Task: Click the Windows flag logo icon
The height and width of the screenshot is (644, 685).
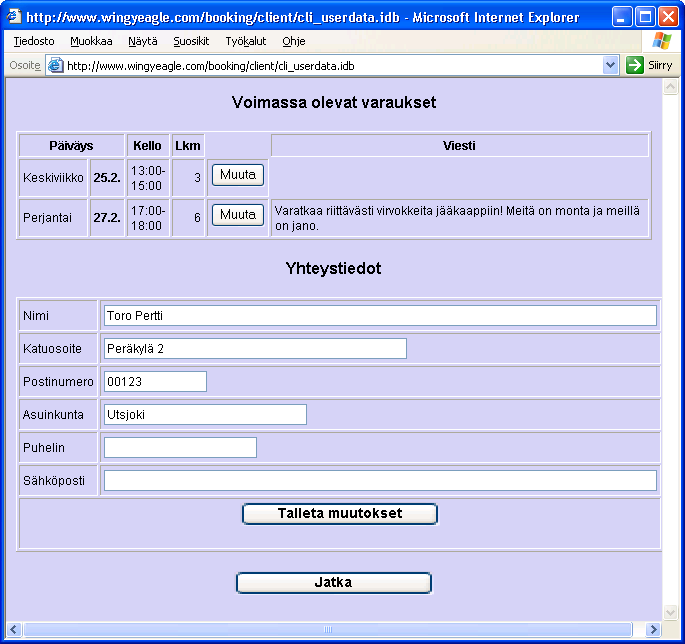Action: pyautogui.click(x=662, y=41)
